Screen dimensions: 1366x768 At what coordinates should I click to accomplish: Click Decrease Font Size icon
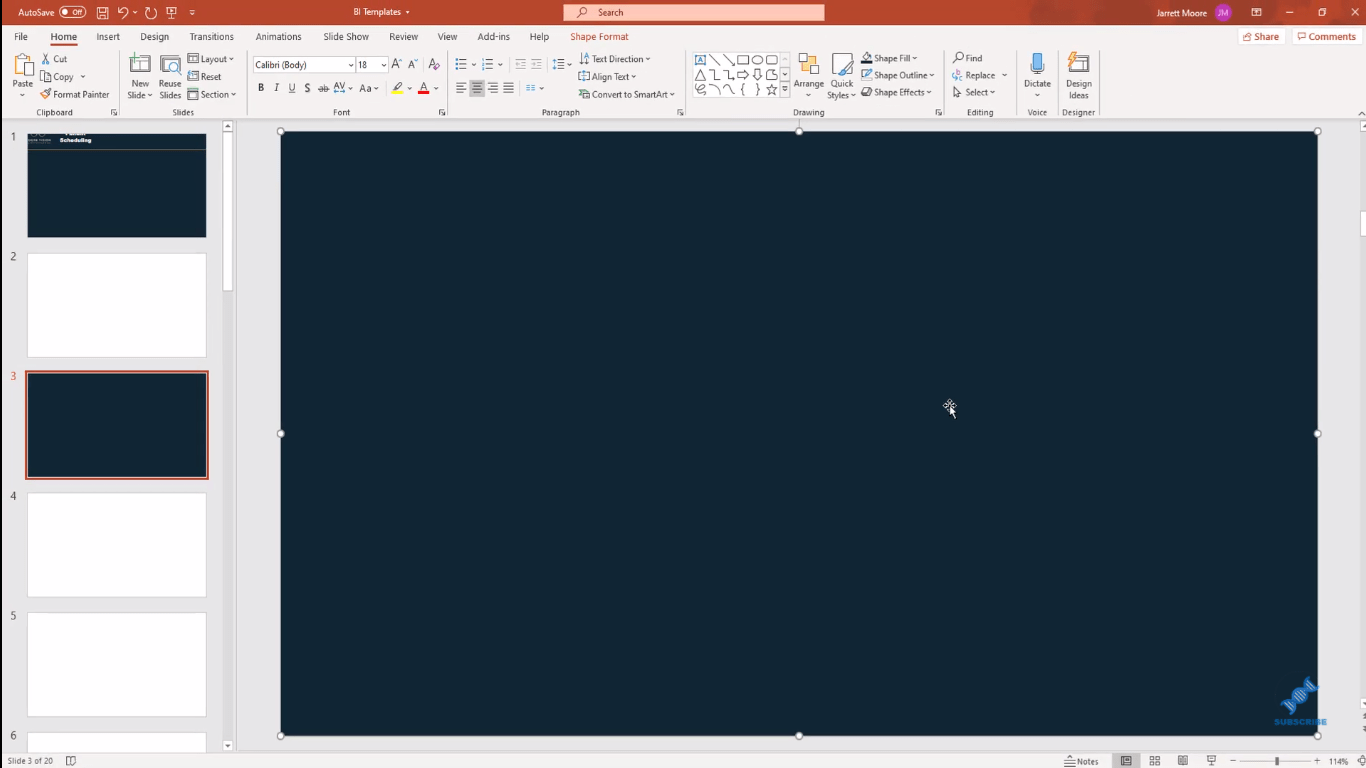click(413, 64)
